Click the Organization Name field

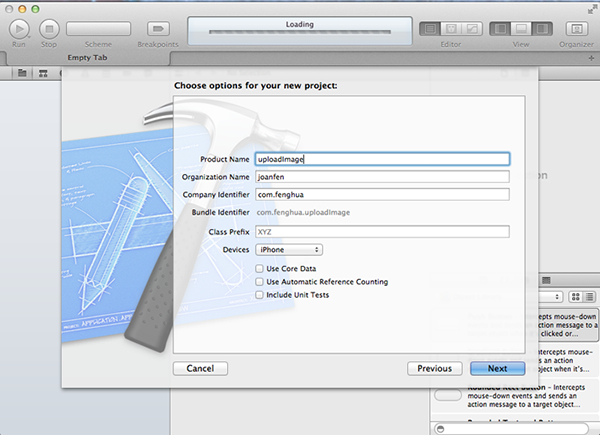(x=382, y=177)
